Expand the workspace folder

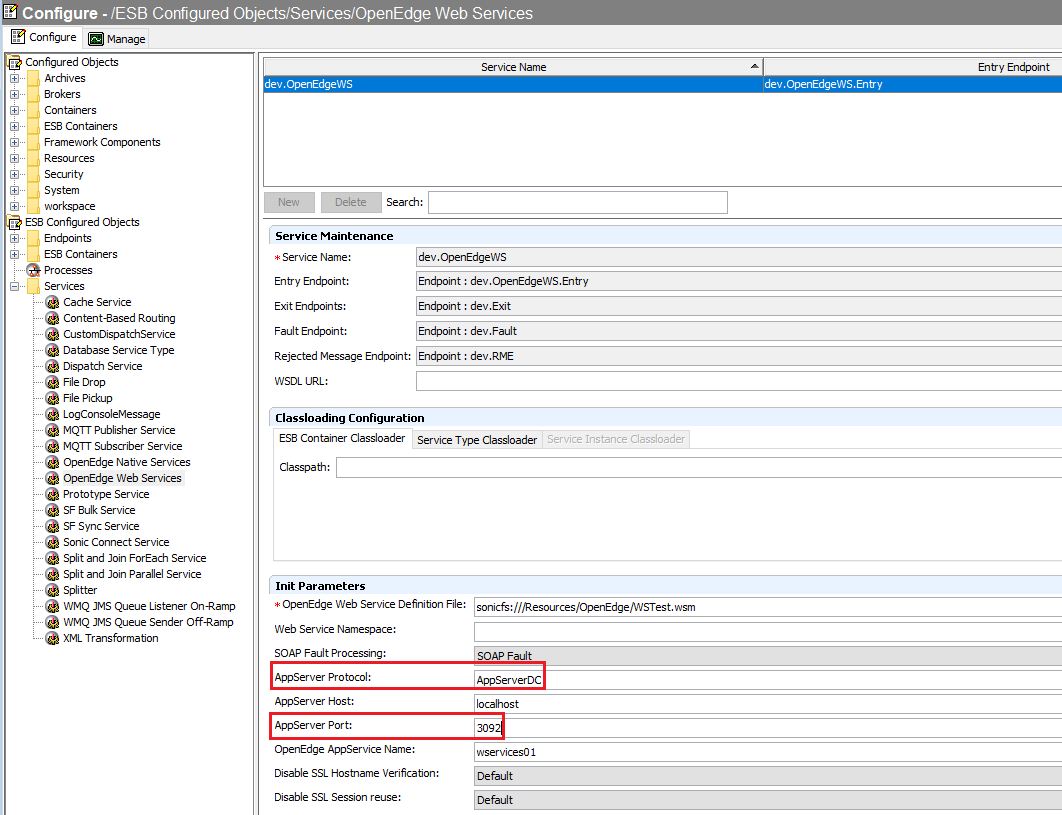(14, 207)
